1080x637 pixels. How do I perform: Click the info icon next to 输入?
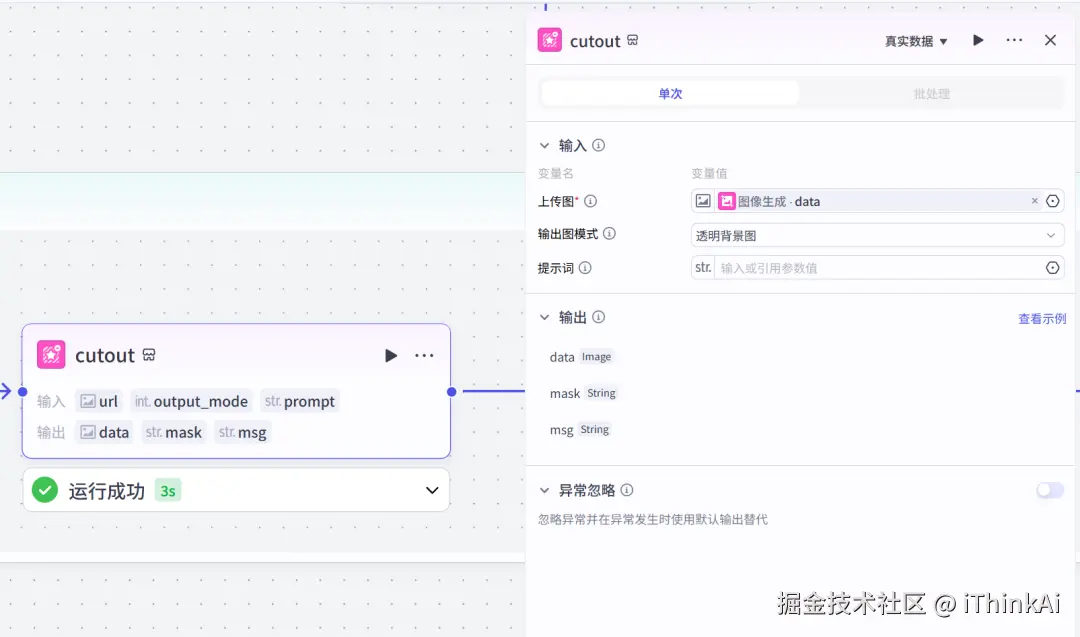tap(599, 145)
